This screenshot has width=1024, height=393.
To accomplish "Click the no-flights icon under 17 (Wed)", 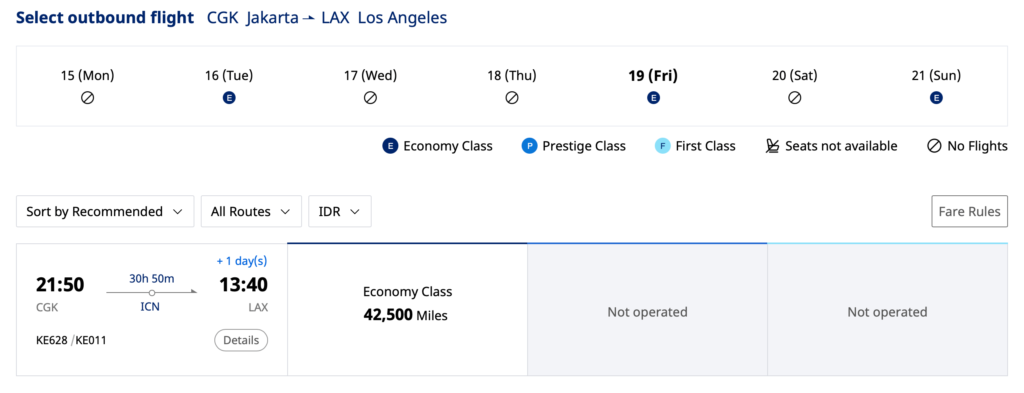I will coord(370,98).
